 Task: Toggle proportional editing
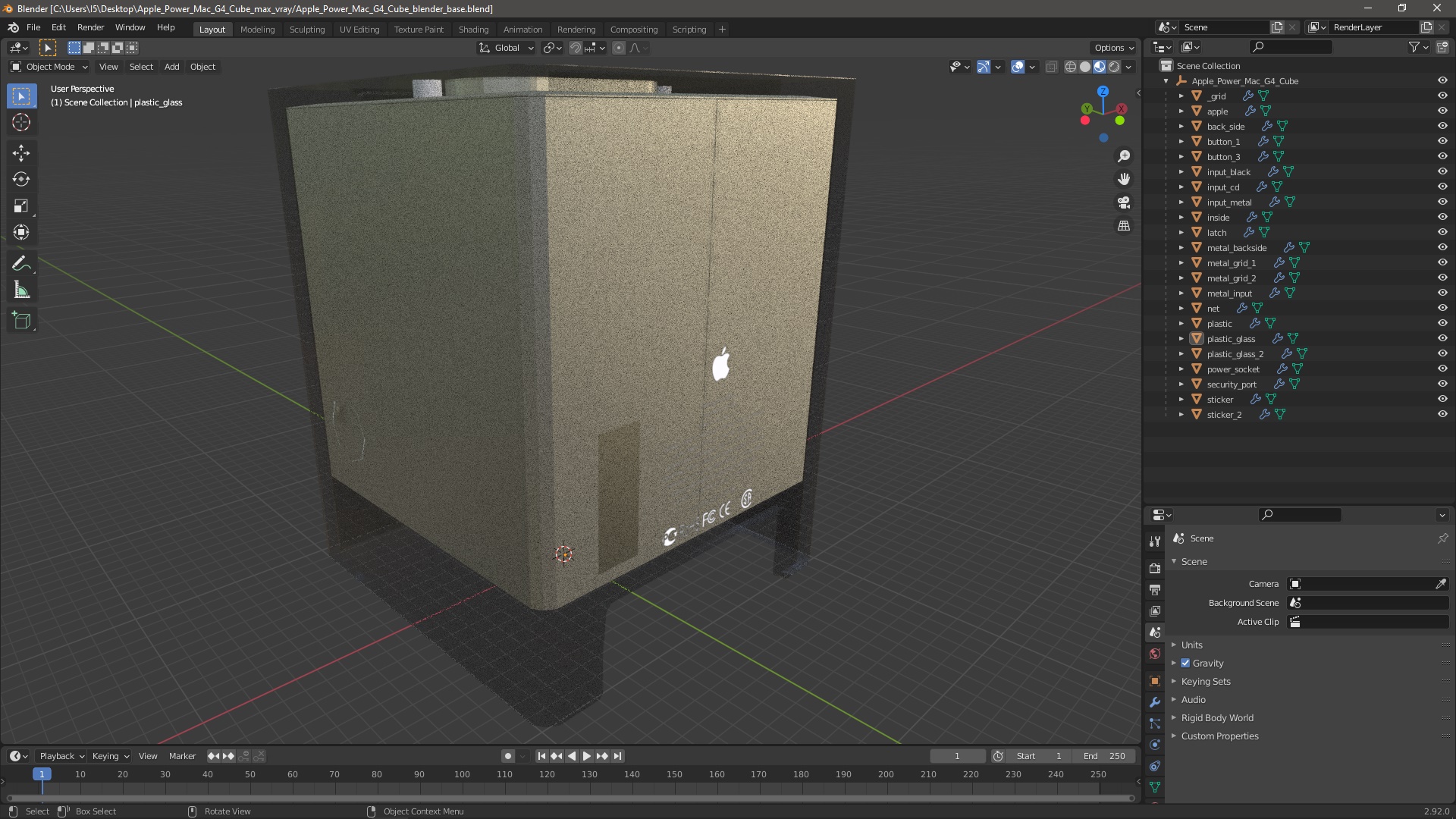coord(619,48)
